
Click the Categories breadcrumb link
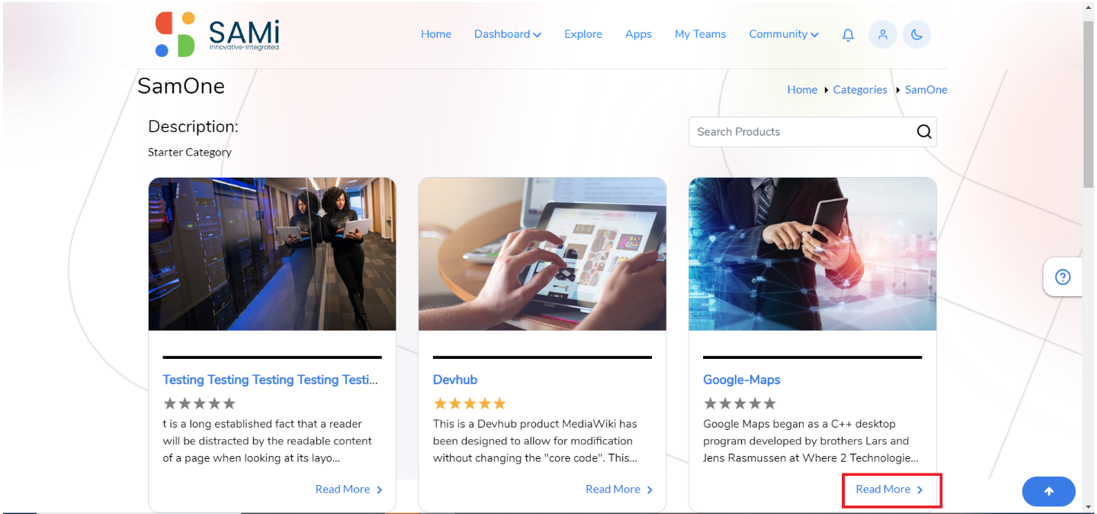click(x=860, y=90)
